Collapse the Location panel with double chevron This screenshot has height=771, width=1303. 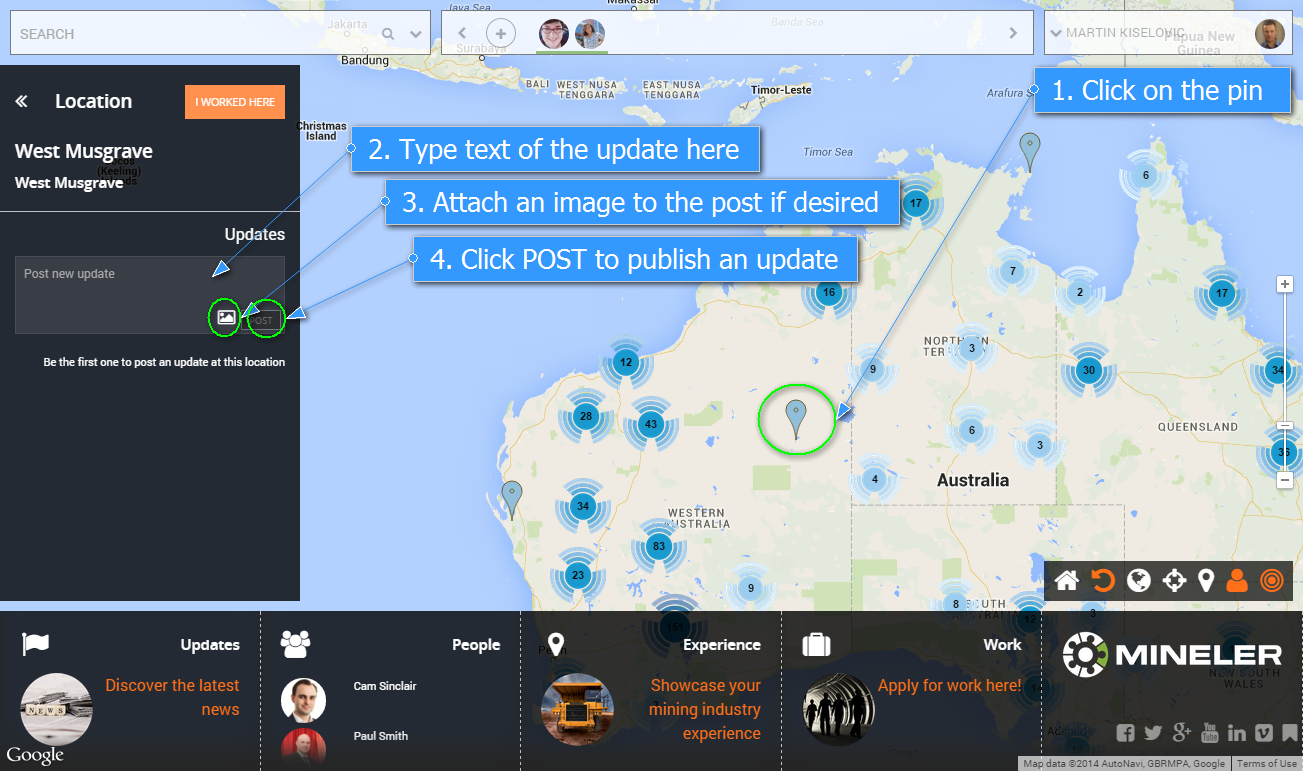pyautogui.click(x=22, y=101)
